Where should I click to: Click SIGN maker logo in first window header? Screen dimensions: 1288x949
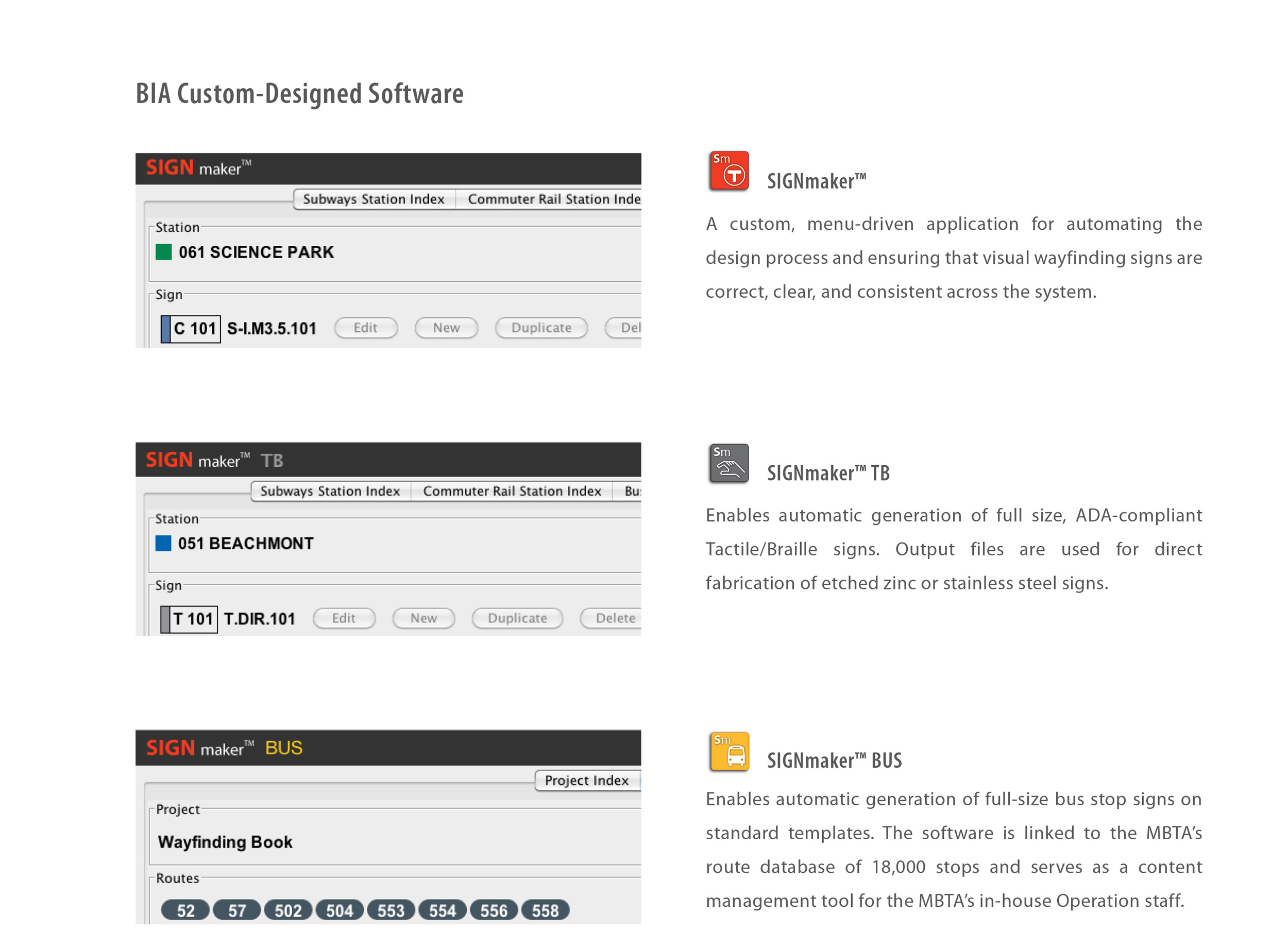pyautogui.click(x=199, y=168)
